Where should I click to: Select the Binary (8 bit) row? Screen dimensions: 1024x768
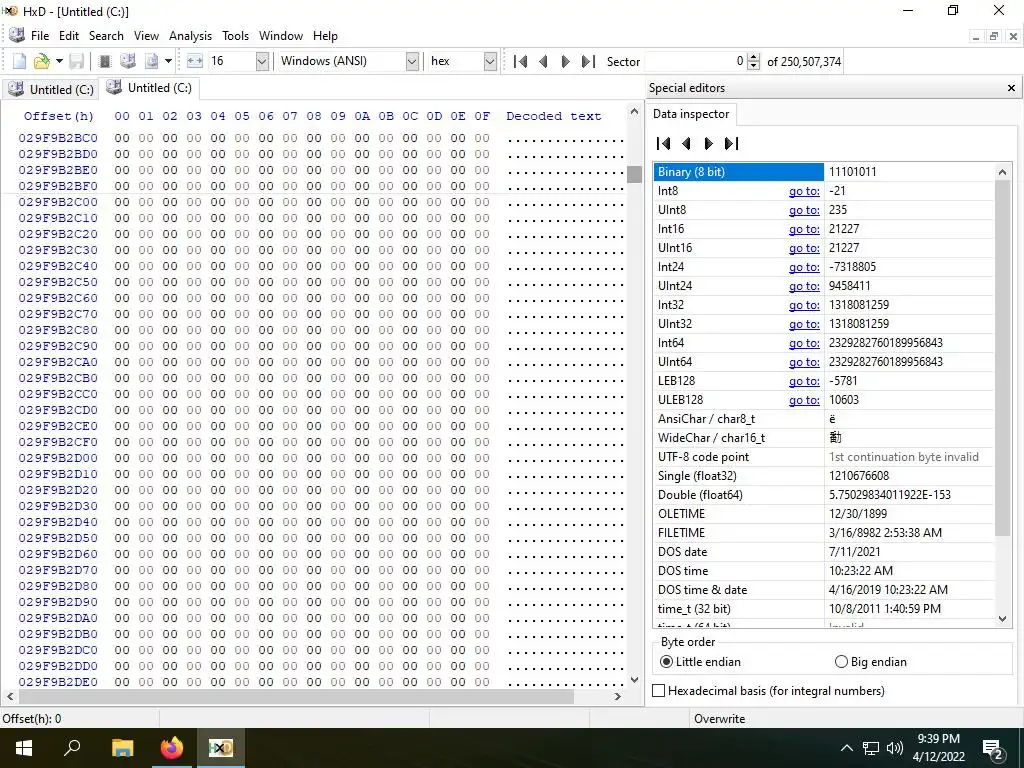(824, 172)
